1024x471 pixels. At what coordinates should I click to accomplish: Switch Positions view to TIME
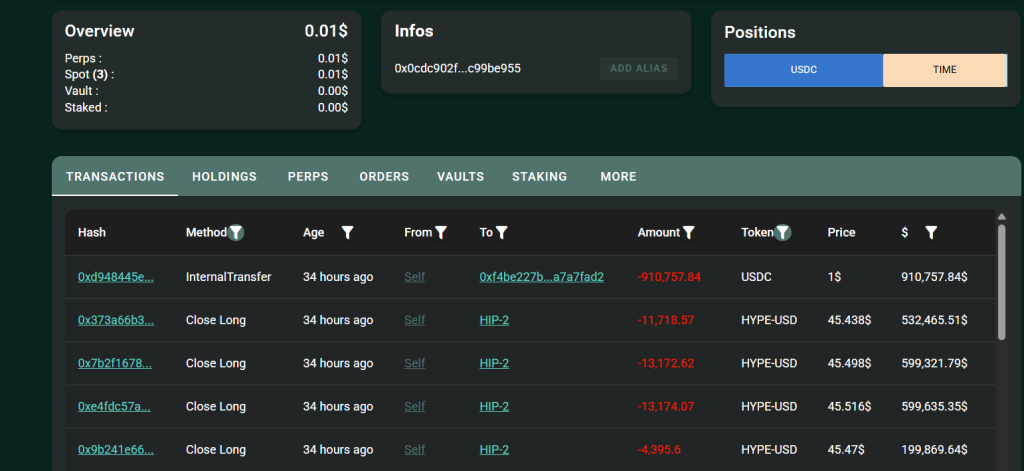click(x=944, y=70)
